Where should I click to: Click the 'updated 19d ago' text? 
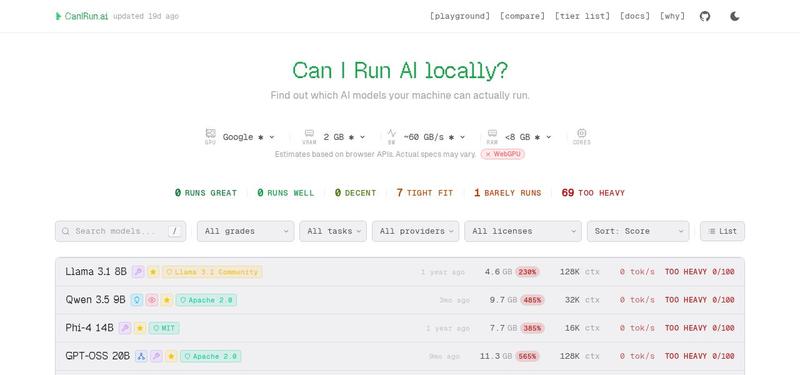(146, 16)
